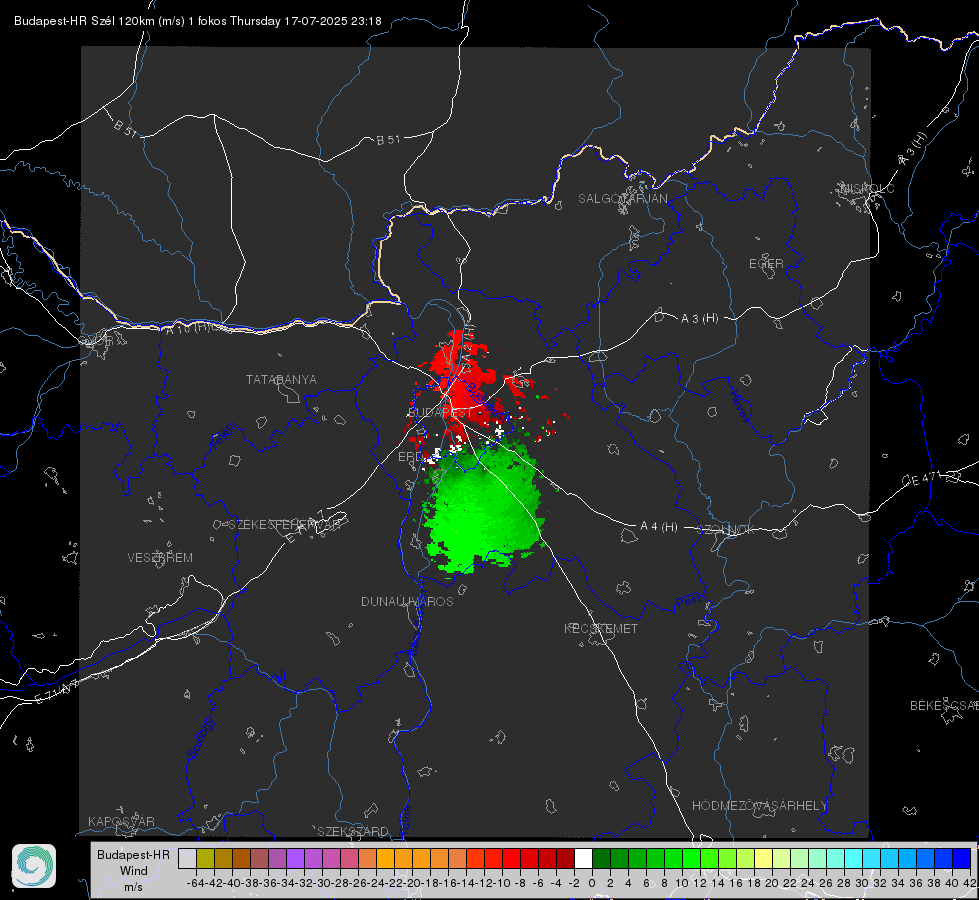
Task: Click the Budapest-HR label in the legend
Action: [x=134, y=854]
